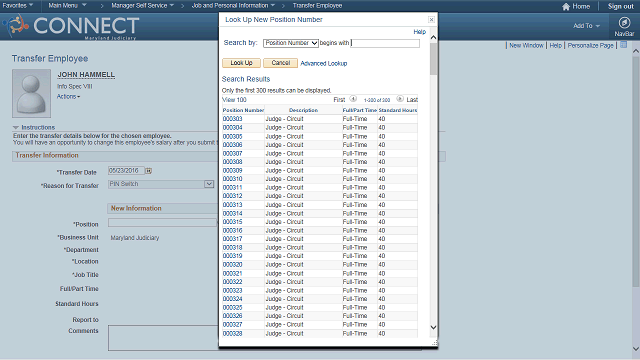Click the Help link in page header
This screenshot has height=360, width=640.
pos(556,45)
